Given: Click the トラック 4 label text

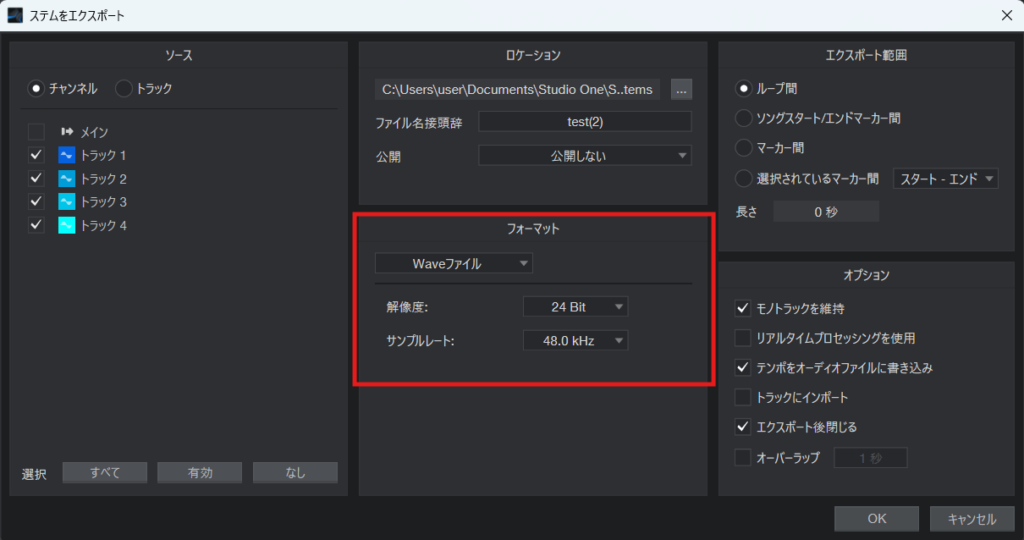Looking at the screenshot, I should coord(103,225).
